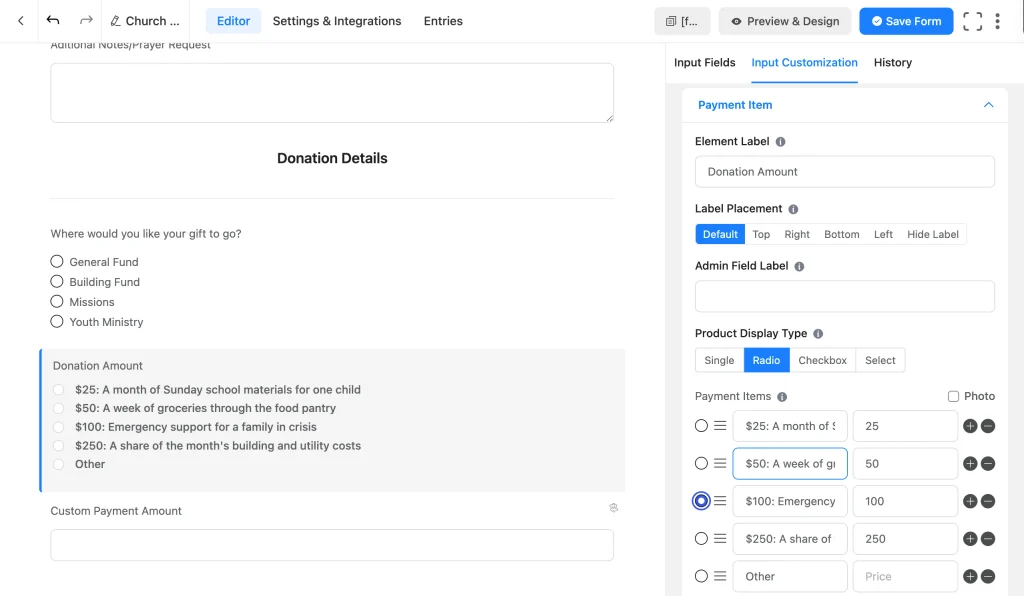Remove the $100 Emergency payment row

pos(988,501)
